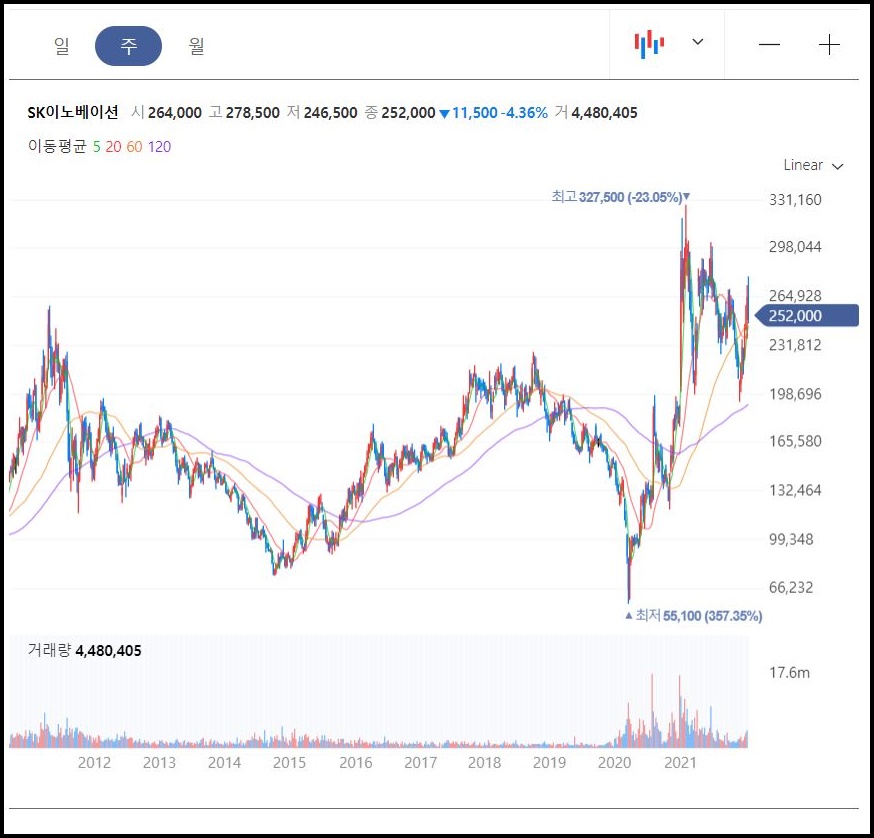Image resolution: width=874 pixels, height=838 pixels.
Task: Click the 최저 55,100 low marker
Action: [x=694, y=616]
